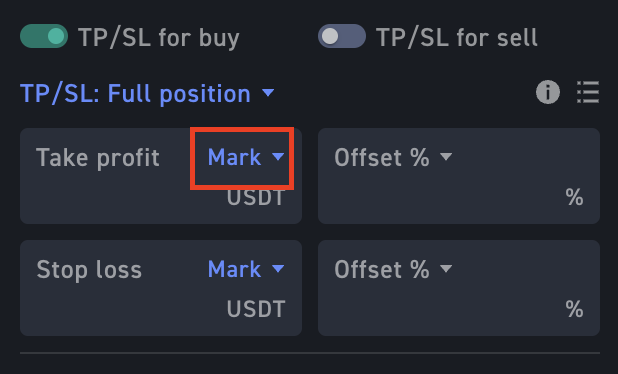Focus the Take profit USDT price field
Image resolution: width=618 pixels, height=374 pixels.
point(161,176)
